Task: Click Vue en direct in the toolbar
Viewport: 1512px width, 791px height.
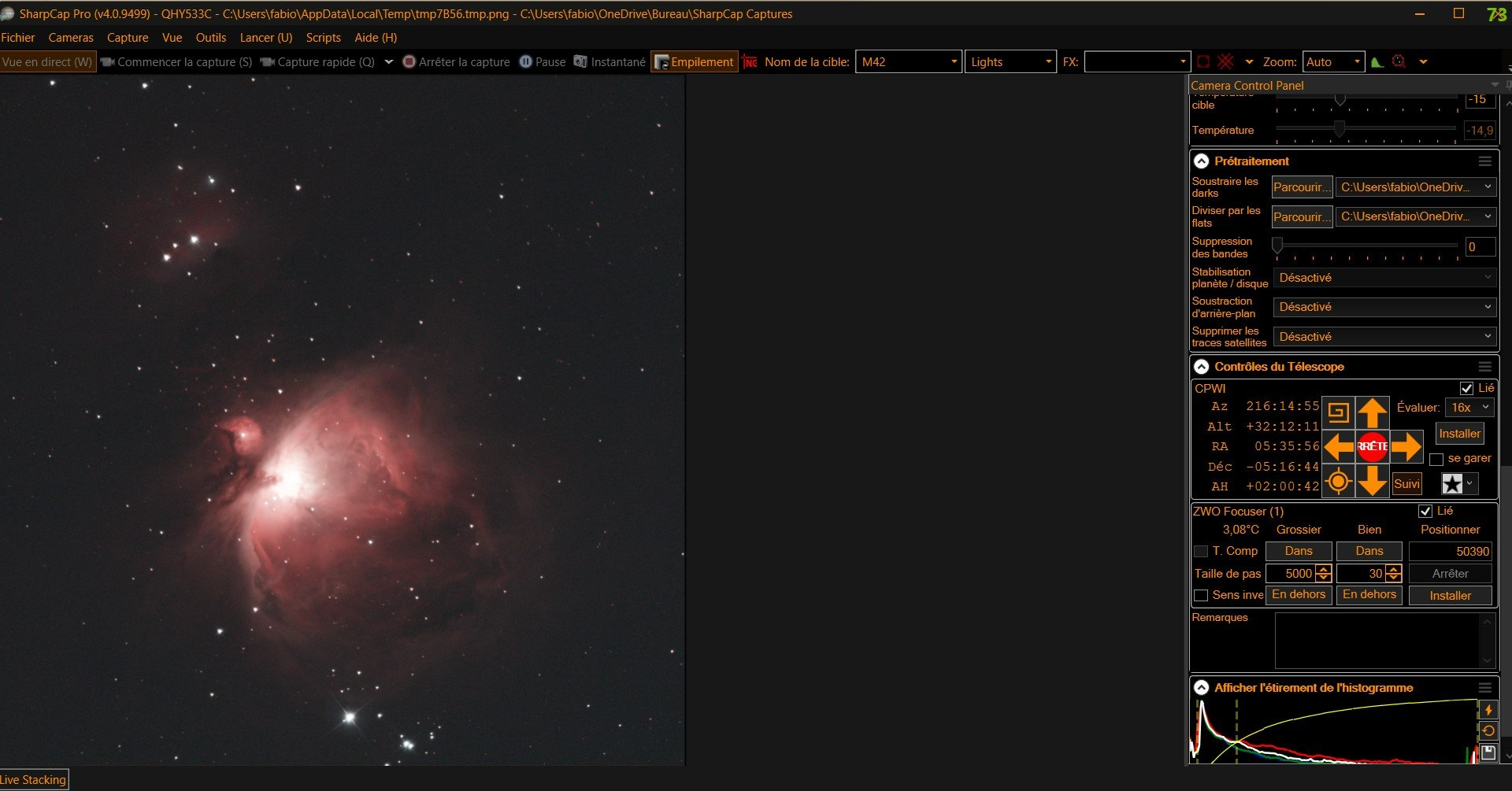Action: (47, 62)
